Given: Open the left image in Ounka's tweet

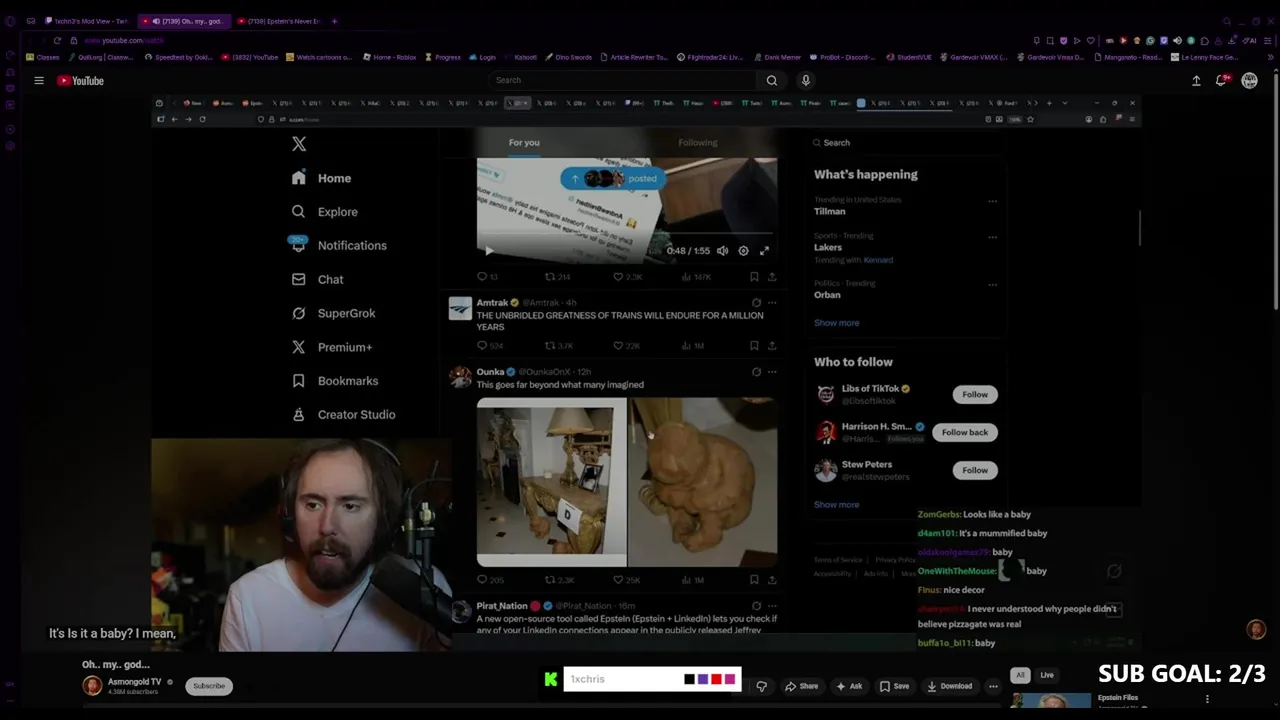Looking at the screenshot, I should [x=551, y=482].
